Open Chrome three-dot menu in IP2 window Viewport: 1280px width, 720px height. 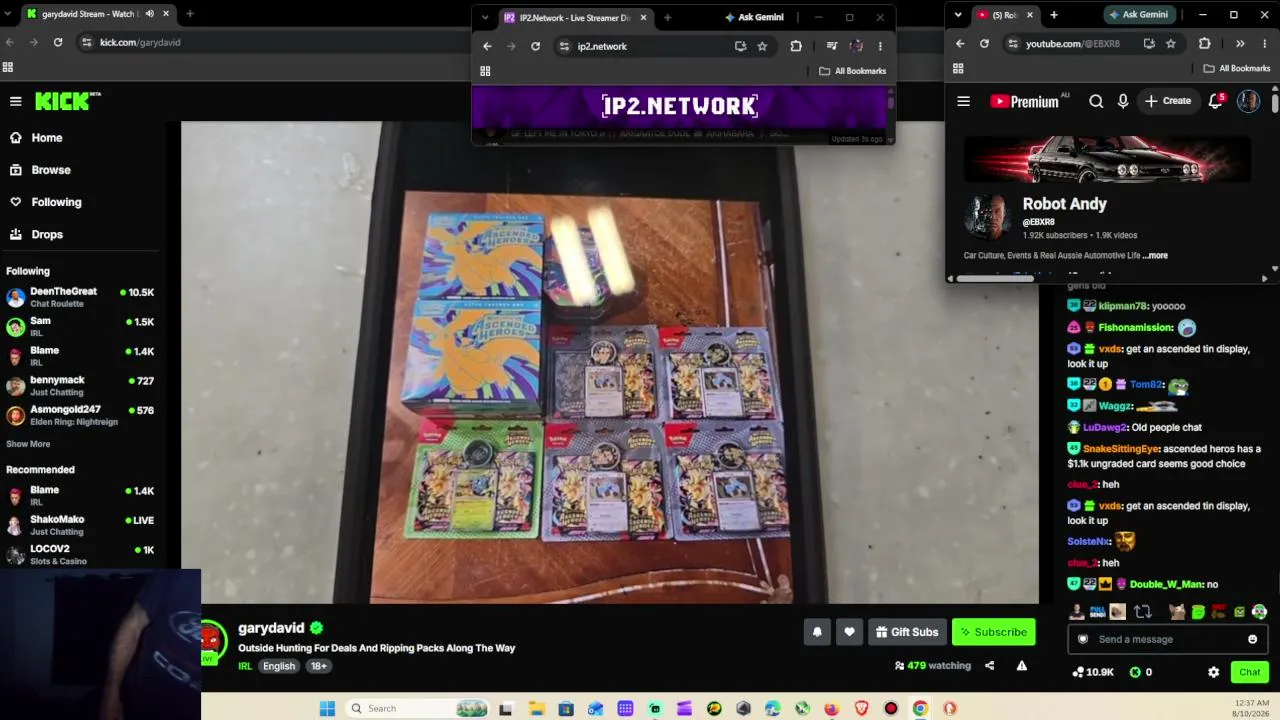click(x=880, y=46)
